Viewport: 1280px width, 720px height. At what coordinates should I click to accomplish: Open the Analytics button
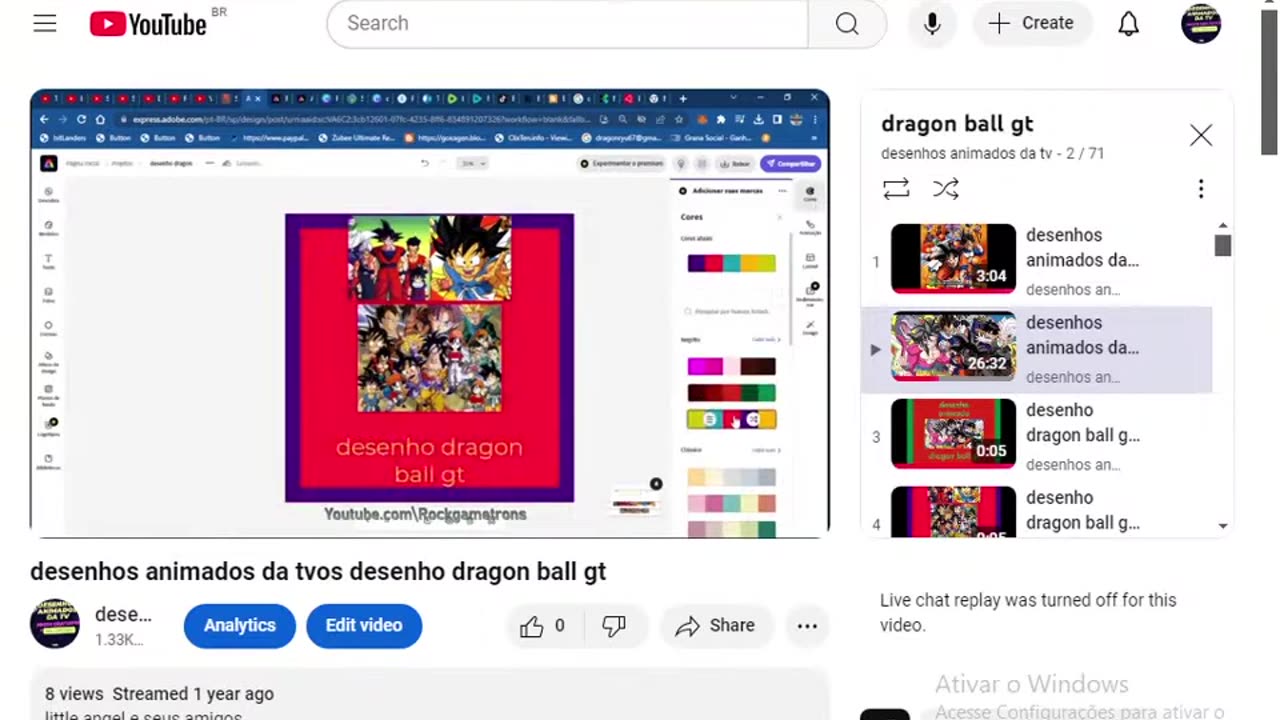click(x=240, y=625)
